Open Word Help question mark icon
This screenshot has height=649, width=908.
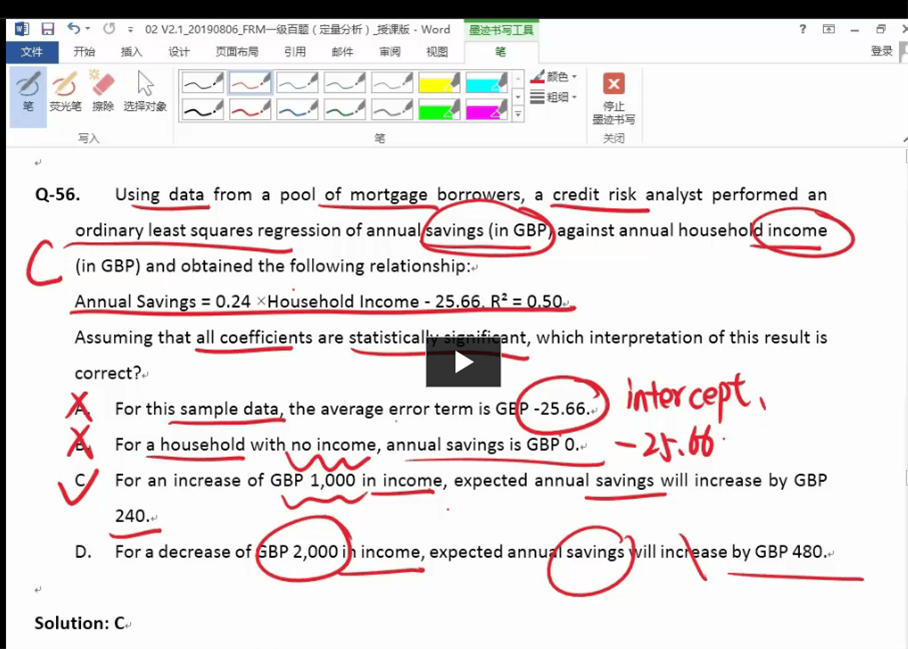click(x=802, y=29)
